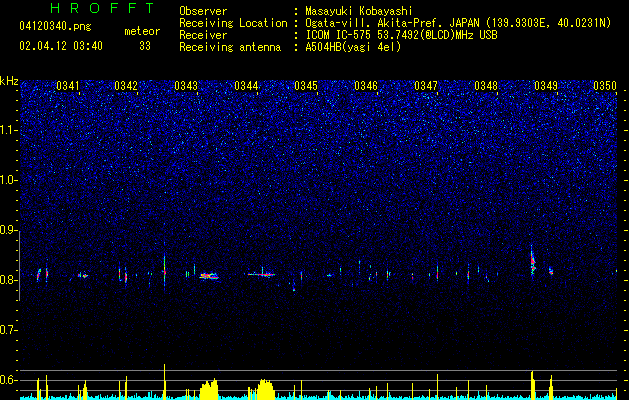629x400 pixels.
Task: Click the 0.9 frequency axis label
Action: pyautogui.click(x=8, y=230)
